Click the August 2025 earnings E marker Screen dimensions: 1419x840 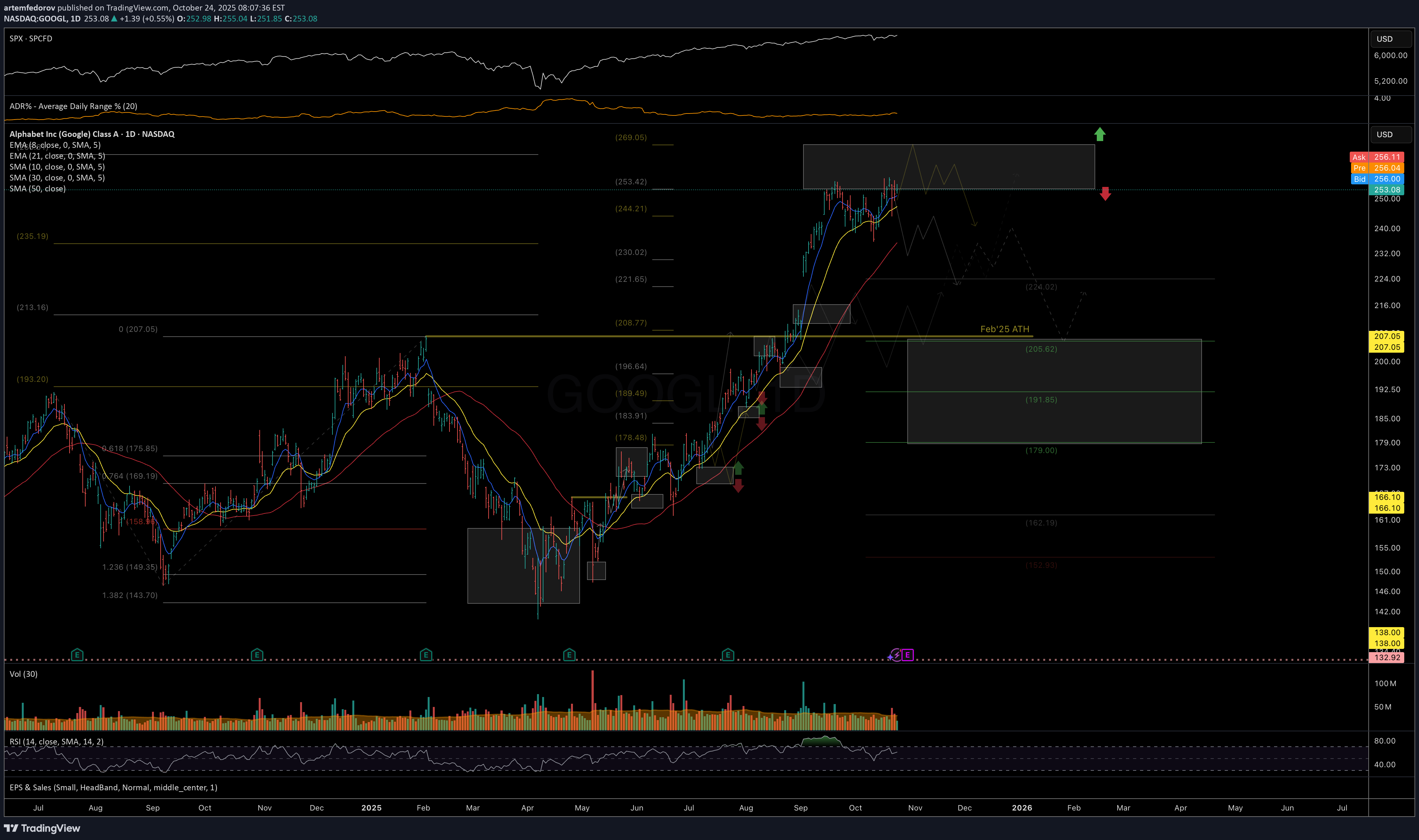click(x=727, y=655)
